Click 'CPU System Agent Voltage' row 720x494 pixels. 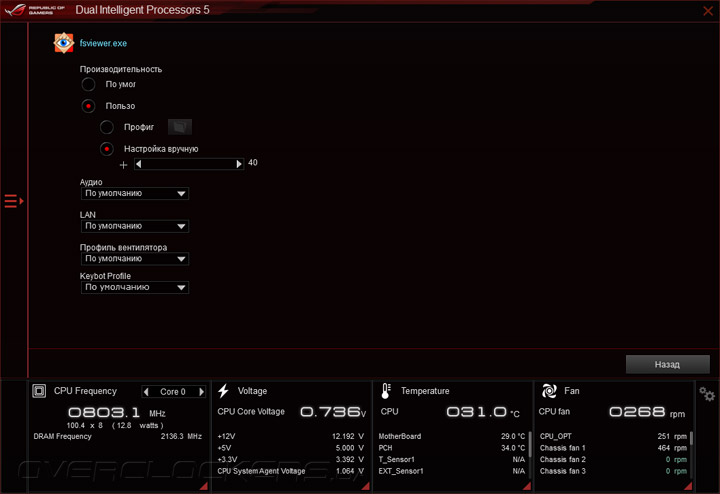291,471
